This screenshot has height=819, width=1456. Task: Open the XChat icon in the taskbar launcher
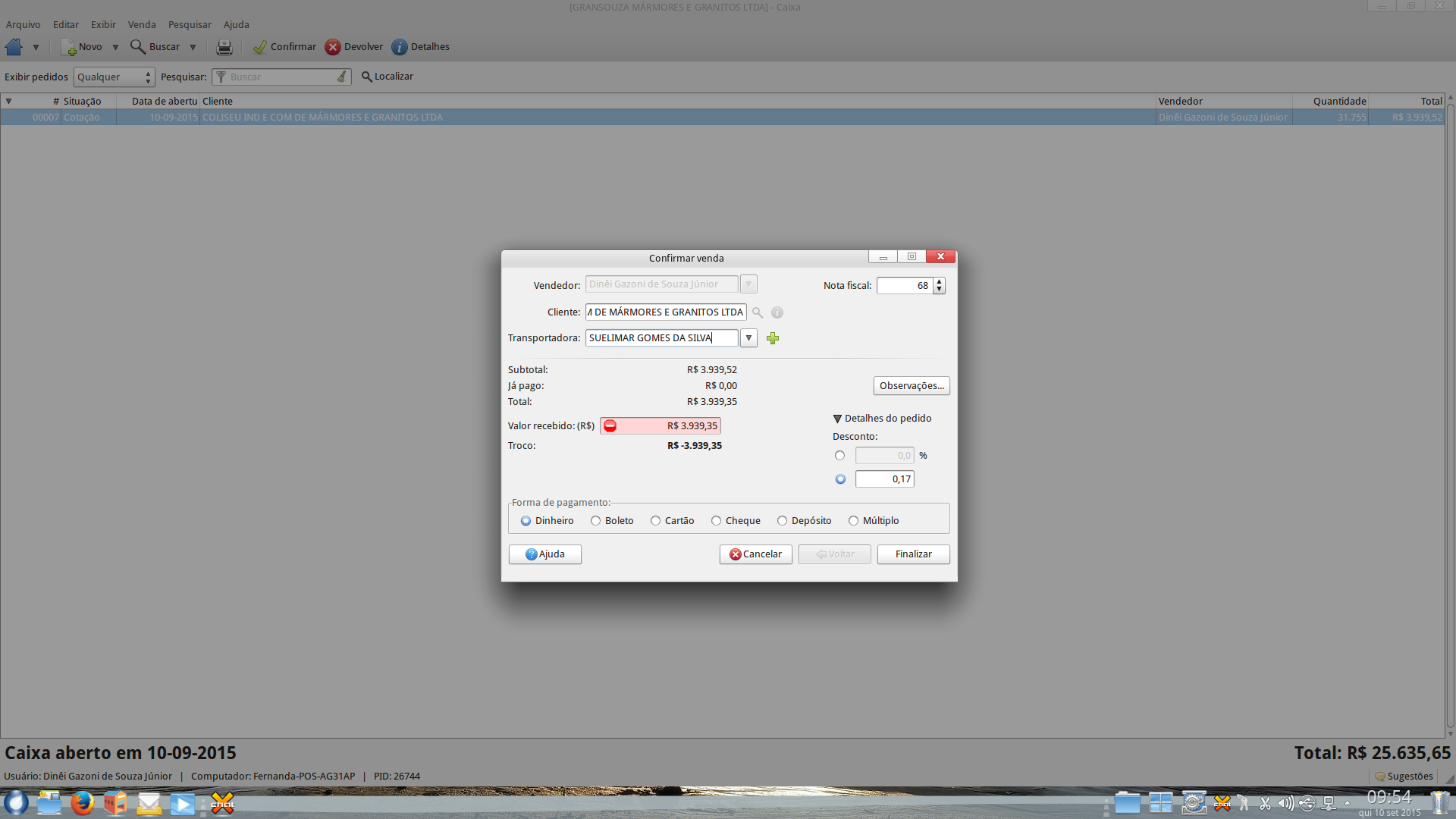click(x=222, y=804)
